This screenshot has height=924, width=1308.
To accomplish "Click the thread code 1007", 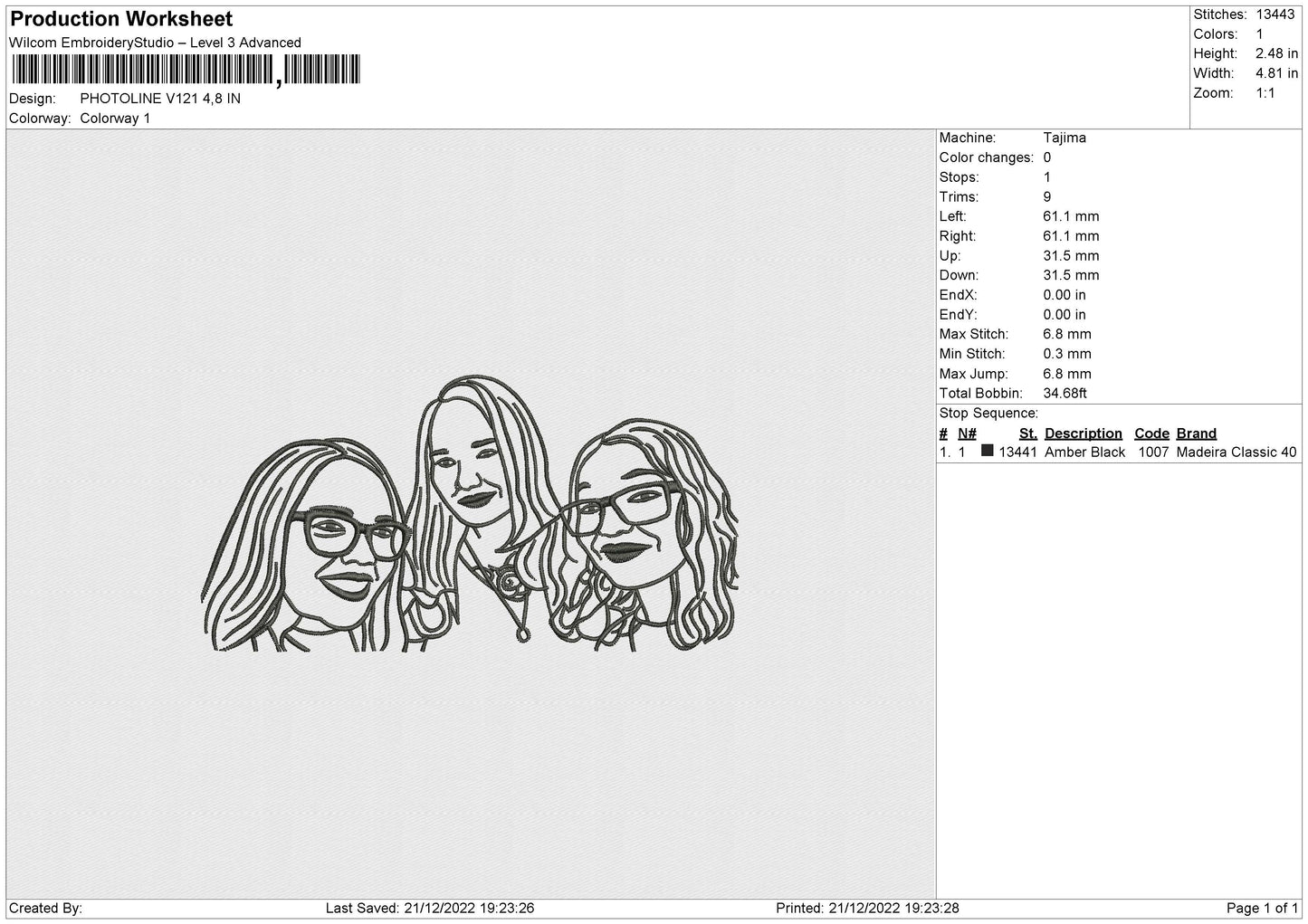I will tap(1154, 452).
